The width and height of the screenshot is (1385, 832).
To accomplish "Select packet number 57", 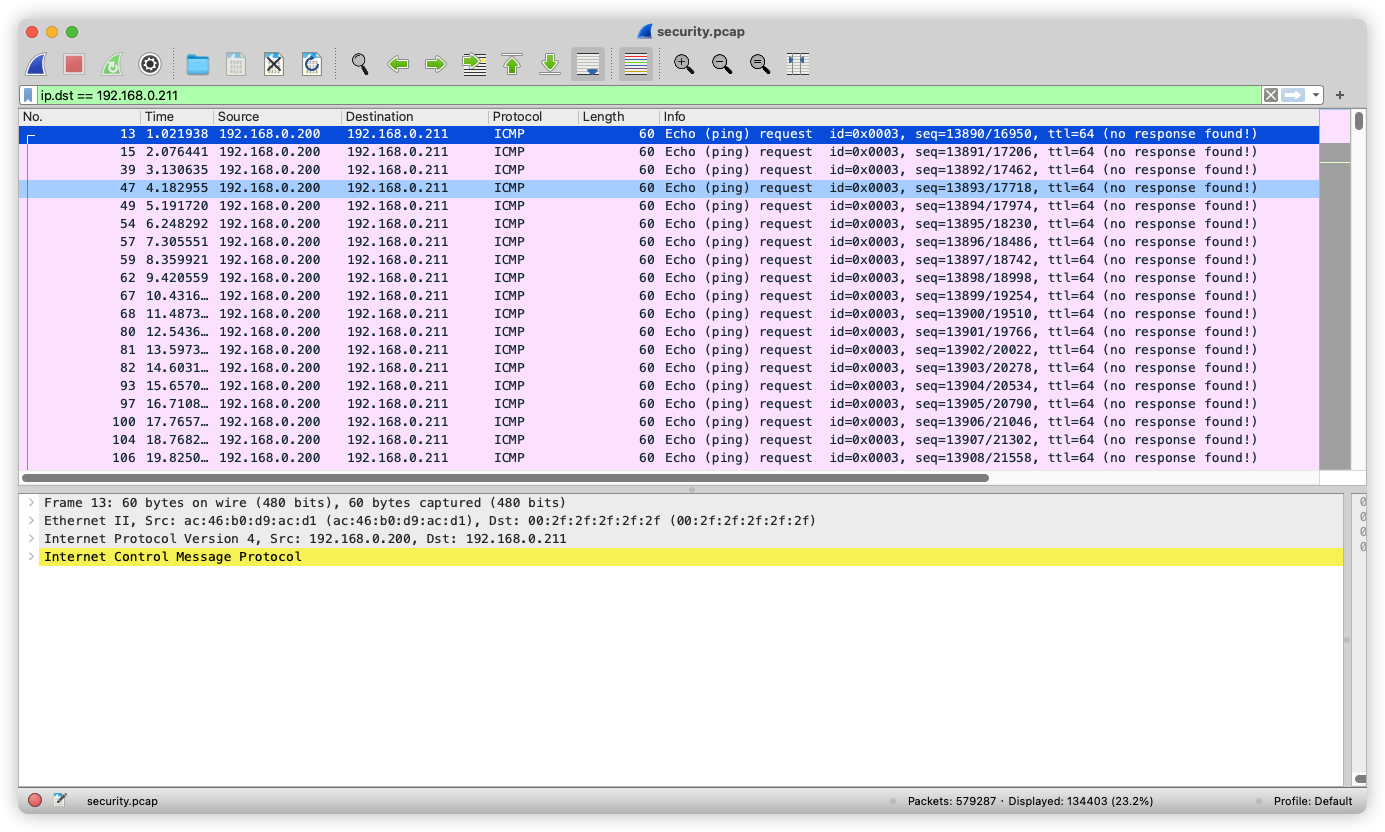I will pyautogui.click(x=669, y=242).
